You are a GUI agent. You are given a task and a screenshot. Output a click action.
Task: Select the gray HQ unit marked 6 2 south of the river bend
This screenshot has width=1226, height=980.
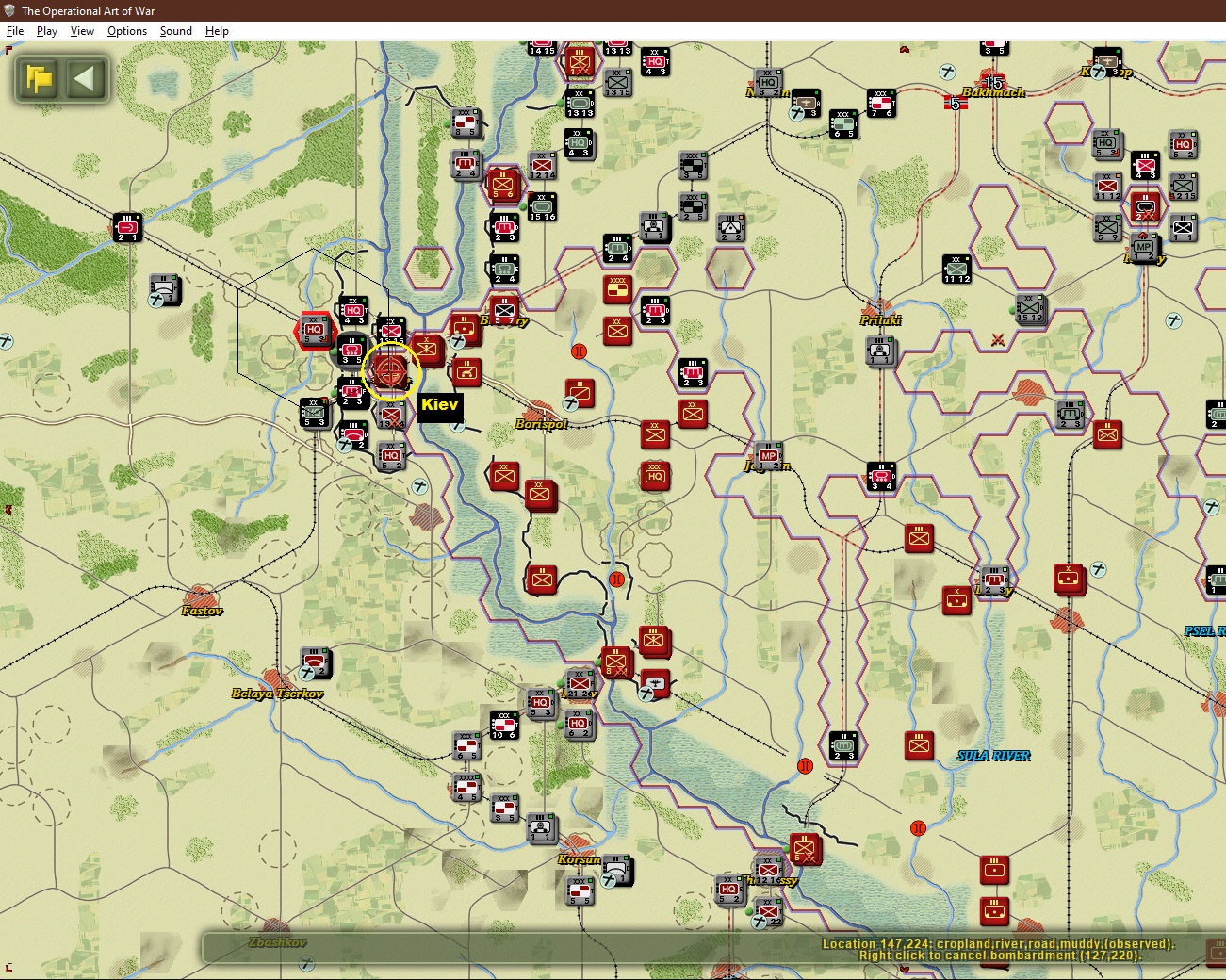[x=579, y=725]
